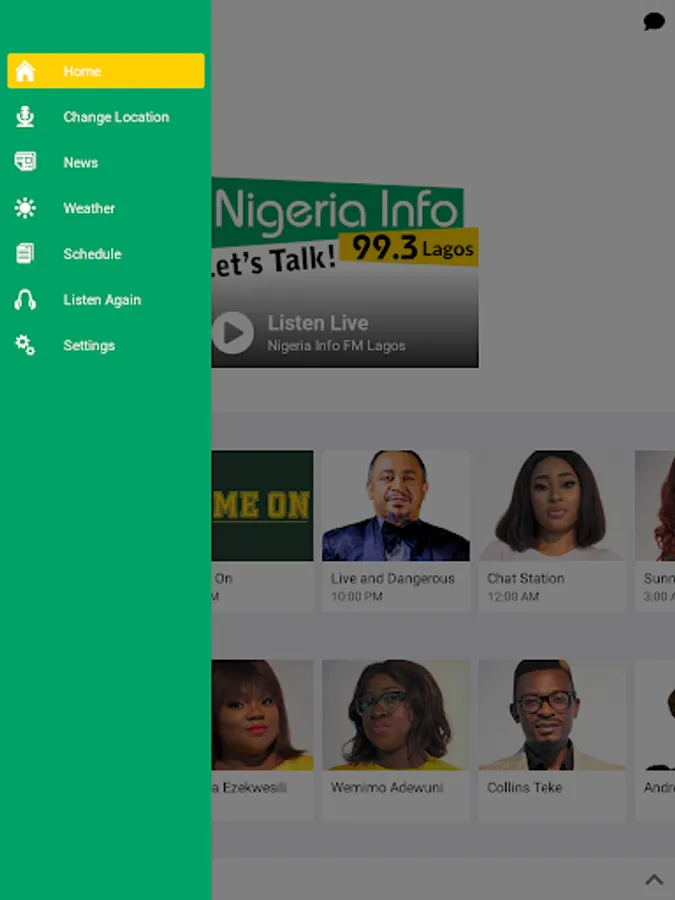
Task: Click the 'Listen Live' text
Action: coord(318,323)
